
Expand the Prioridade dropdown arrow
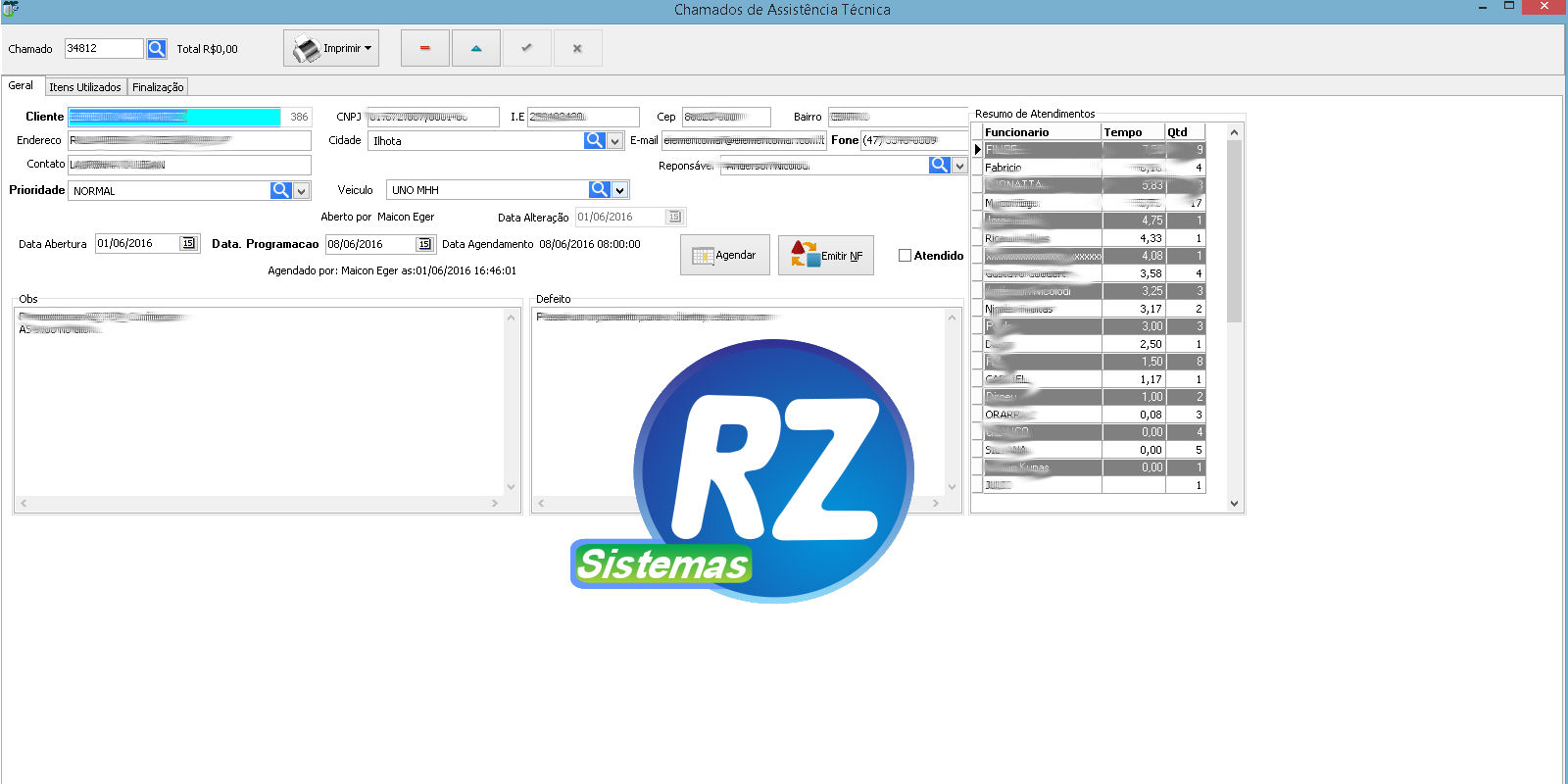pos(302,191)
